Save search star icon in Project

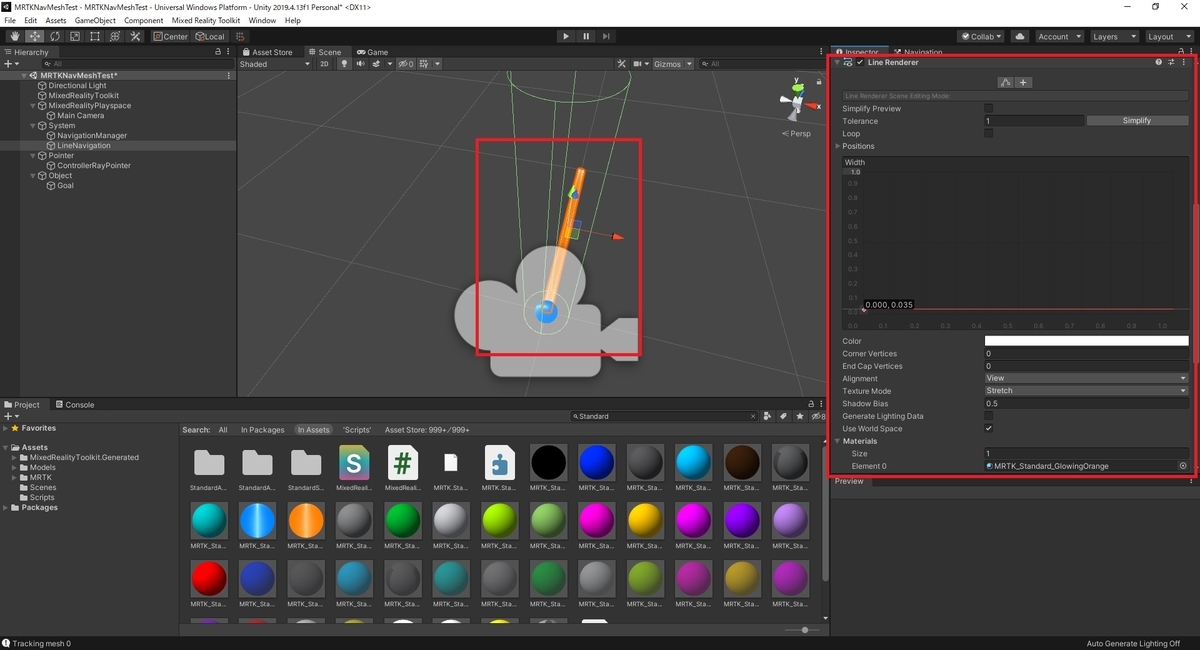[799, 416]
